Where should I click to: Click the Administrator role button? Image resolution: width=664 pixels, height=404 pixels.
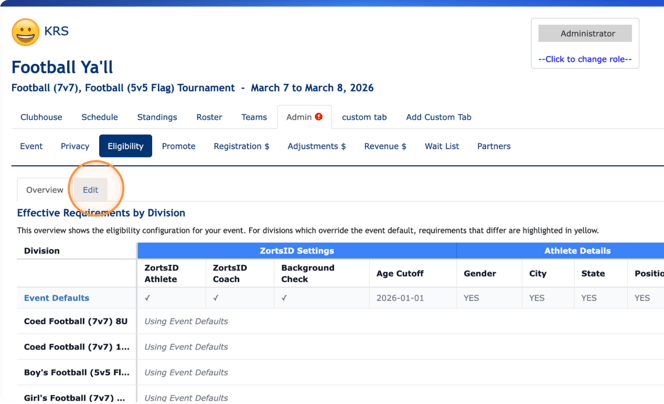[x=585, y=33]
